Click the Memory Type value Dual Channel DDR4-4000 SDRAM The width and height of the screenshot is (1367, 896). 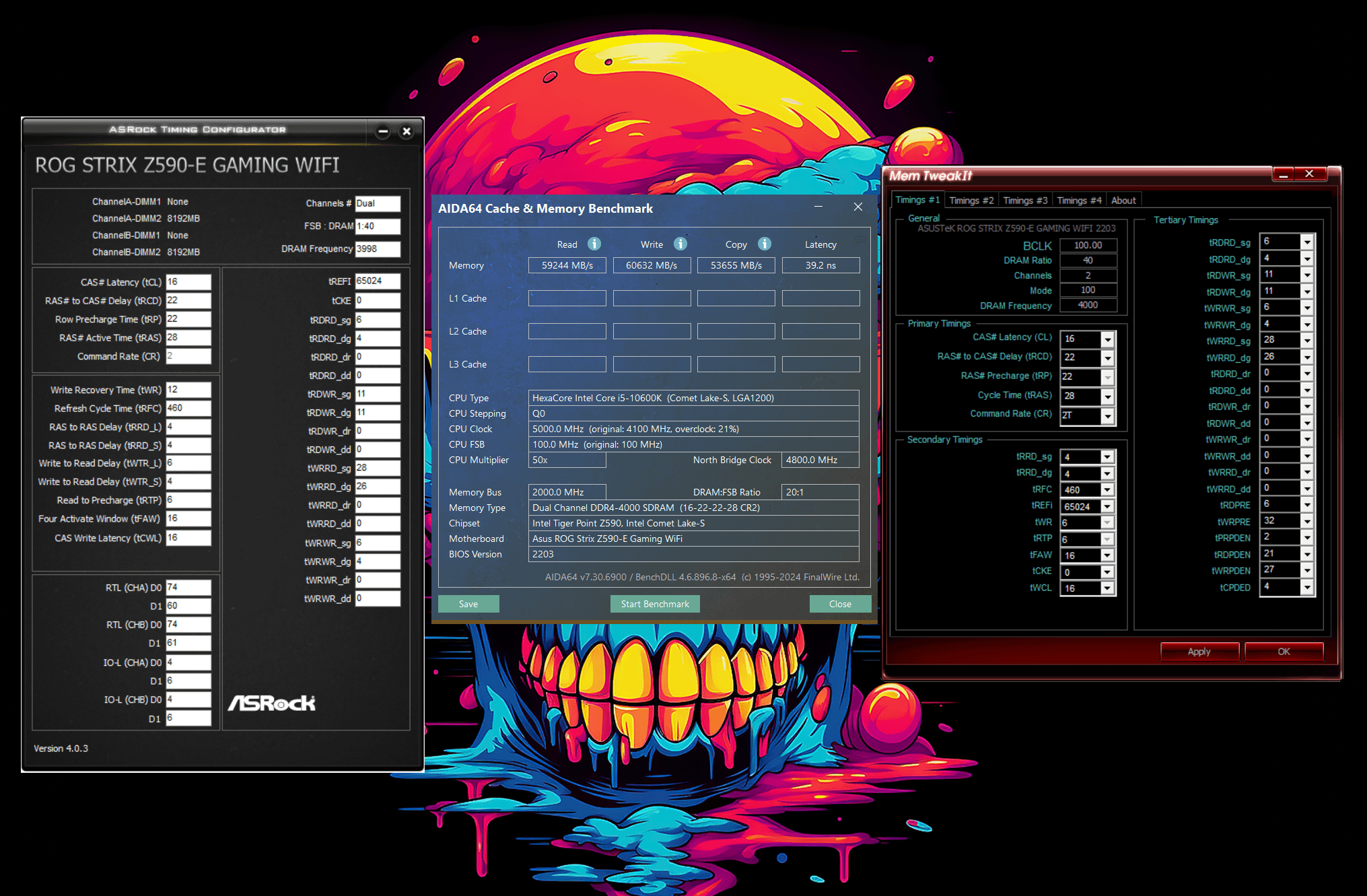(693, 508)
